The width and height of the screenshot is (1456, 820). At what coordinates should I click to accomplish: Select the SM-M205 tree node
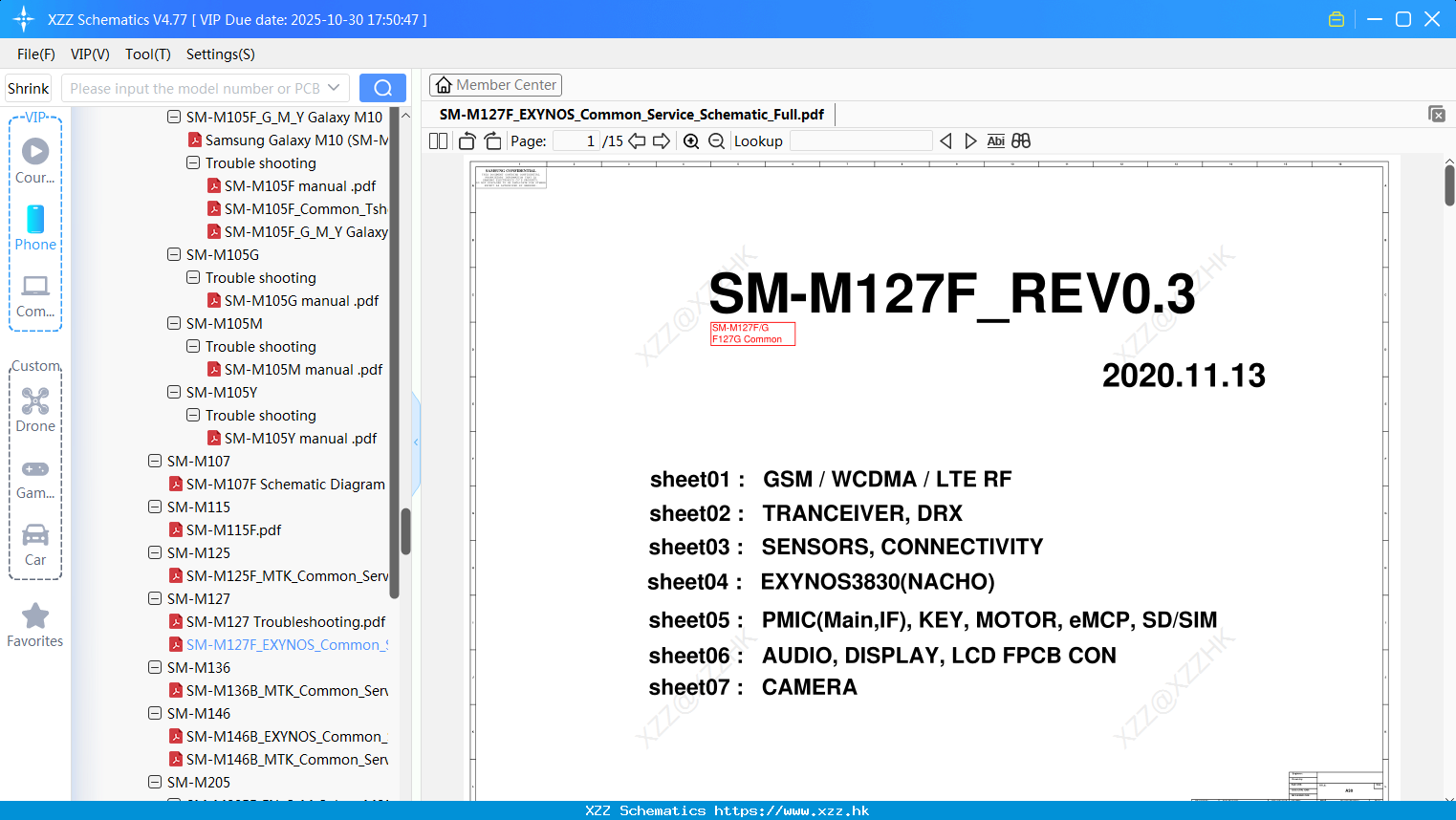click(x=199, y=783)
